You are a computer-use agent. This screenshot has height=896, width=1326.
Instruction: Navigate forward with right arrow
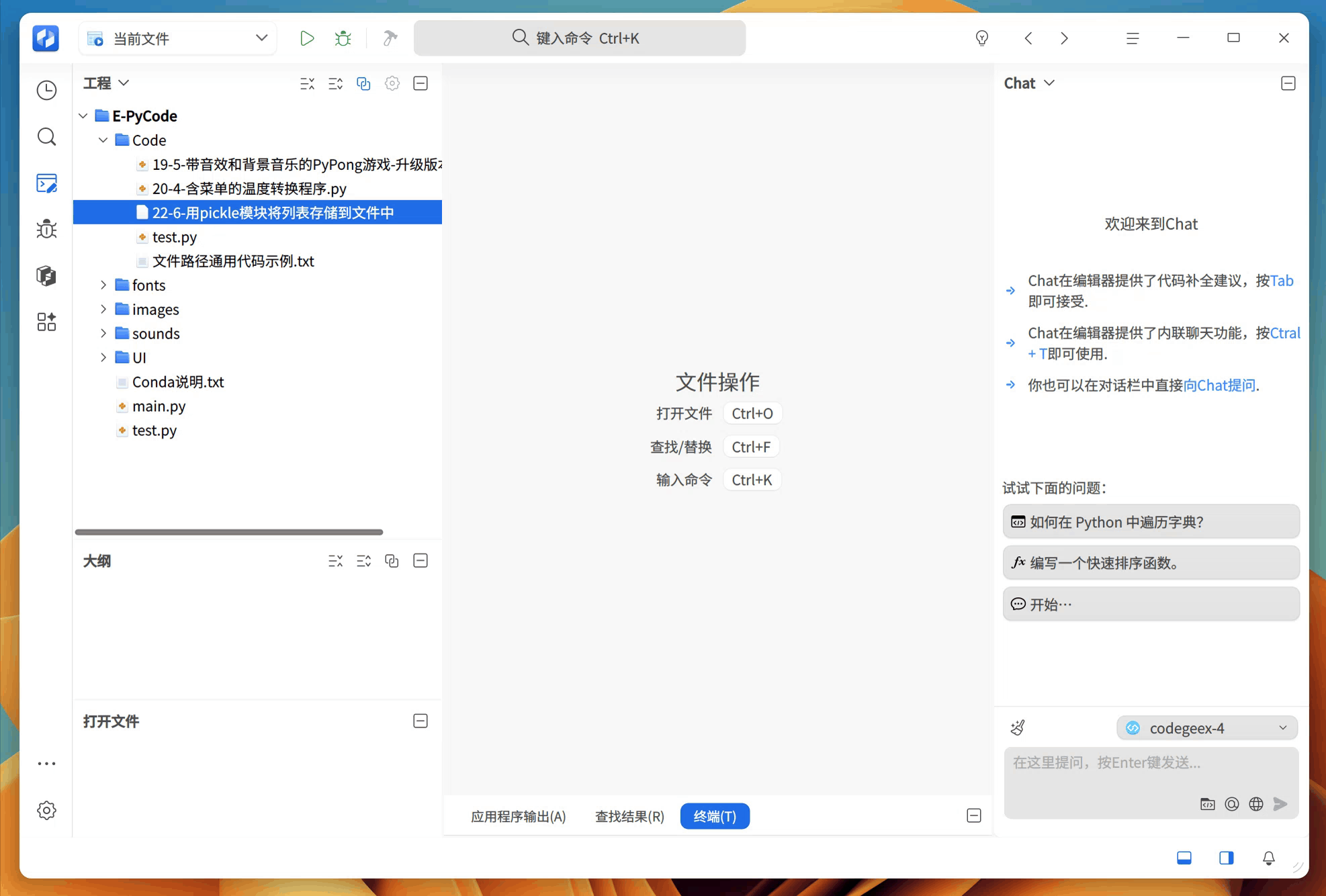[1064, 38]
